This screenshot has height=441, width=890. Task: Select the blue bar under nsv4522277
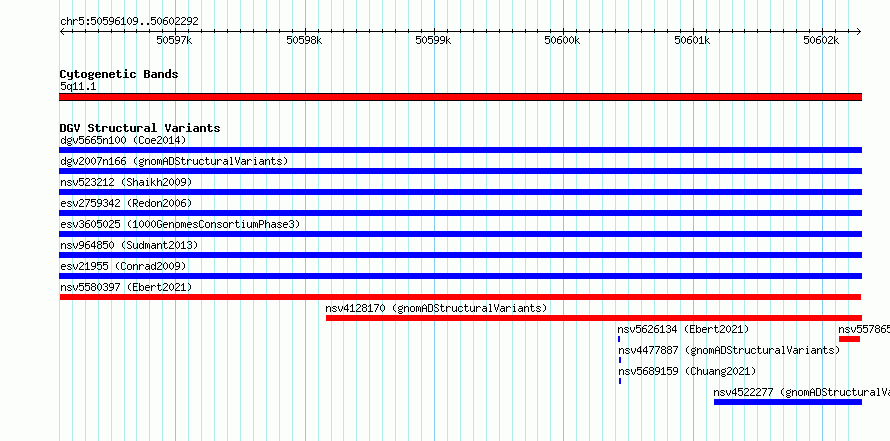[788, 402]
